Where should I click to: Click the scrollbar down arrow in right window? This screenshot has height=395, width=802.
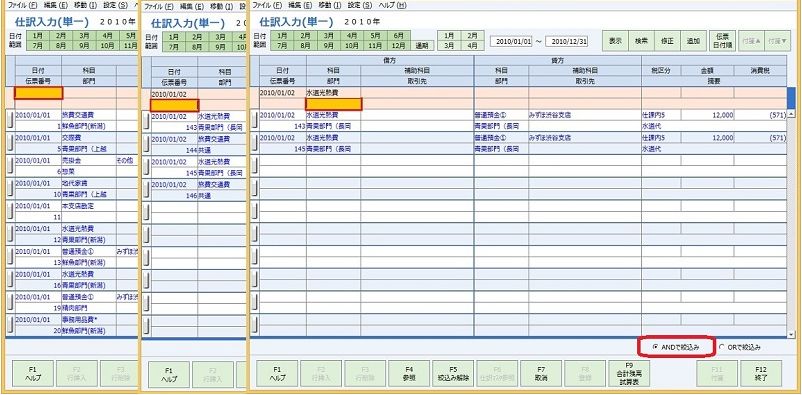pos(791,334)
